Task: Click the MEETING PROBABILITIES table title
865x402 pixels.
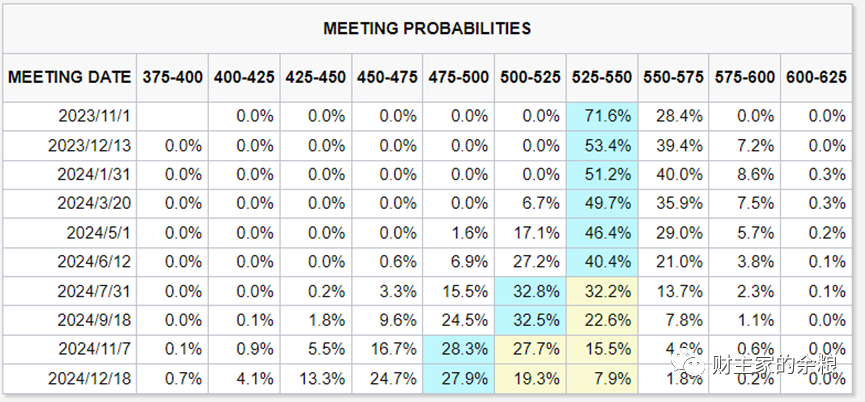Action: pyautogui.click(x=427, y=28)
